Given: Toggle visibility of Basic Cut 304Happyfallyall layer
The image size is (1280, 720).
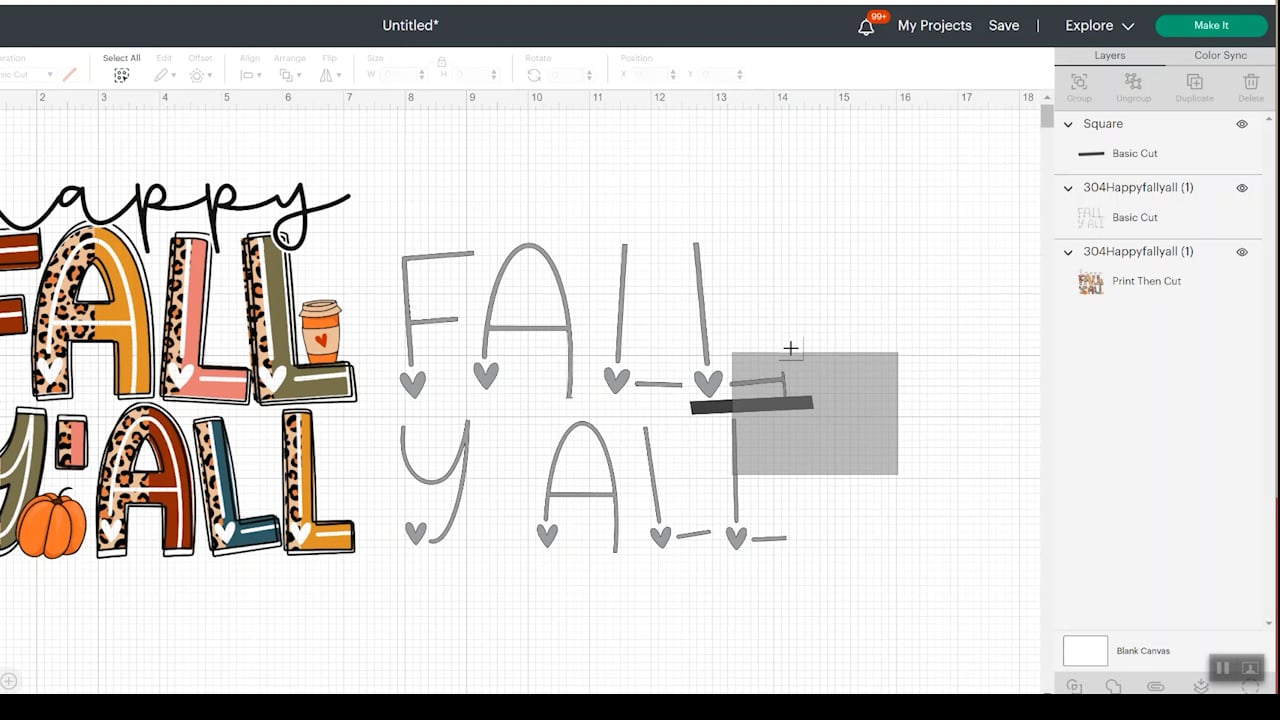Looking at the screenshot, I should click(x=1242, y=188).
